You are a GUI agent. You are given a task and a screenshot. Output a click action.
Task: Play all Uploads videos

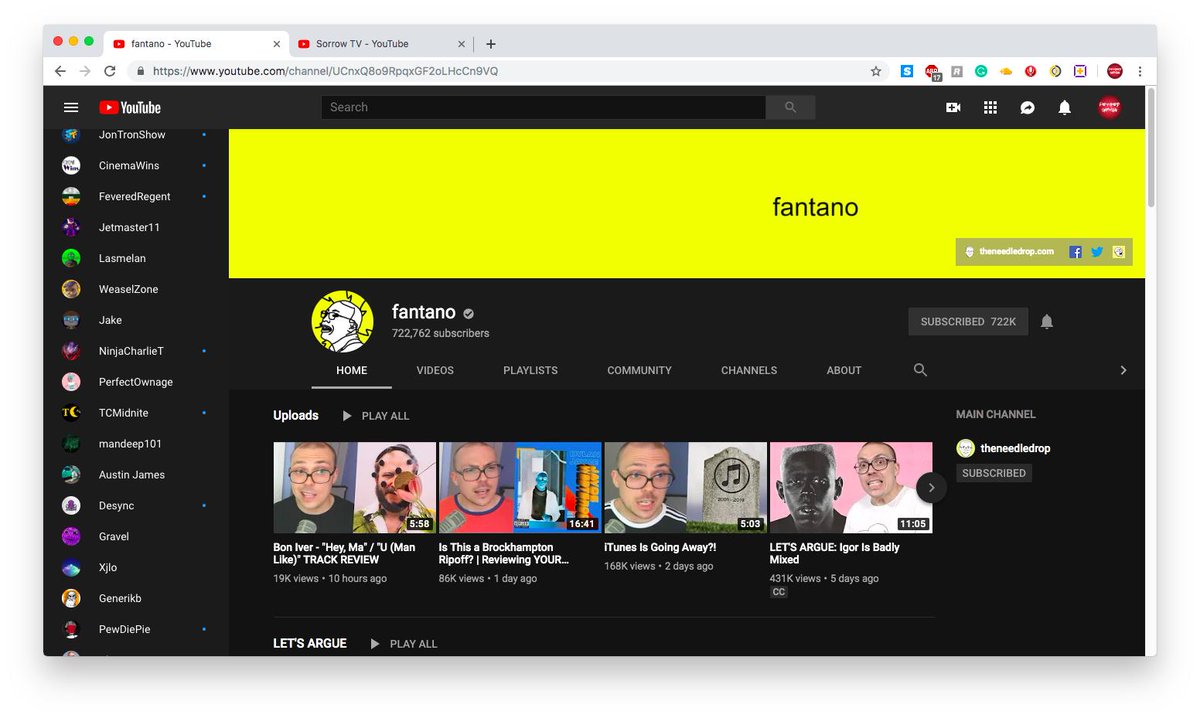coord(376,416)
